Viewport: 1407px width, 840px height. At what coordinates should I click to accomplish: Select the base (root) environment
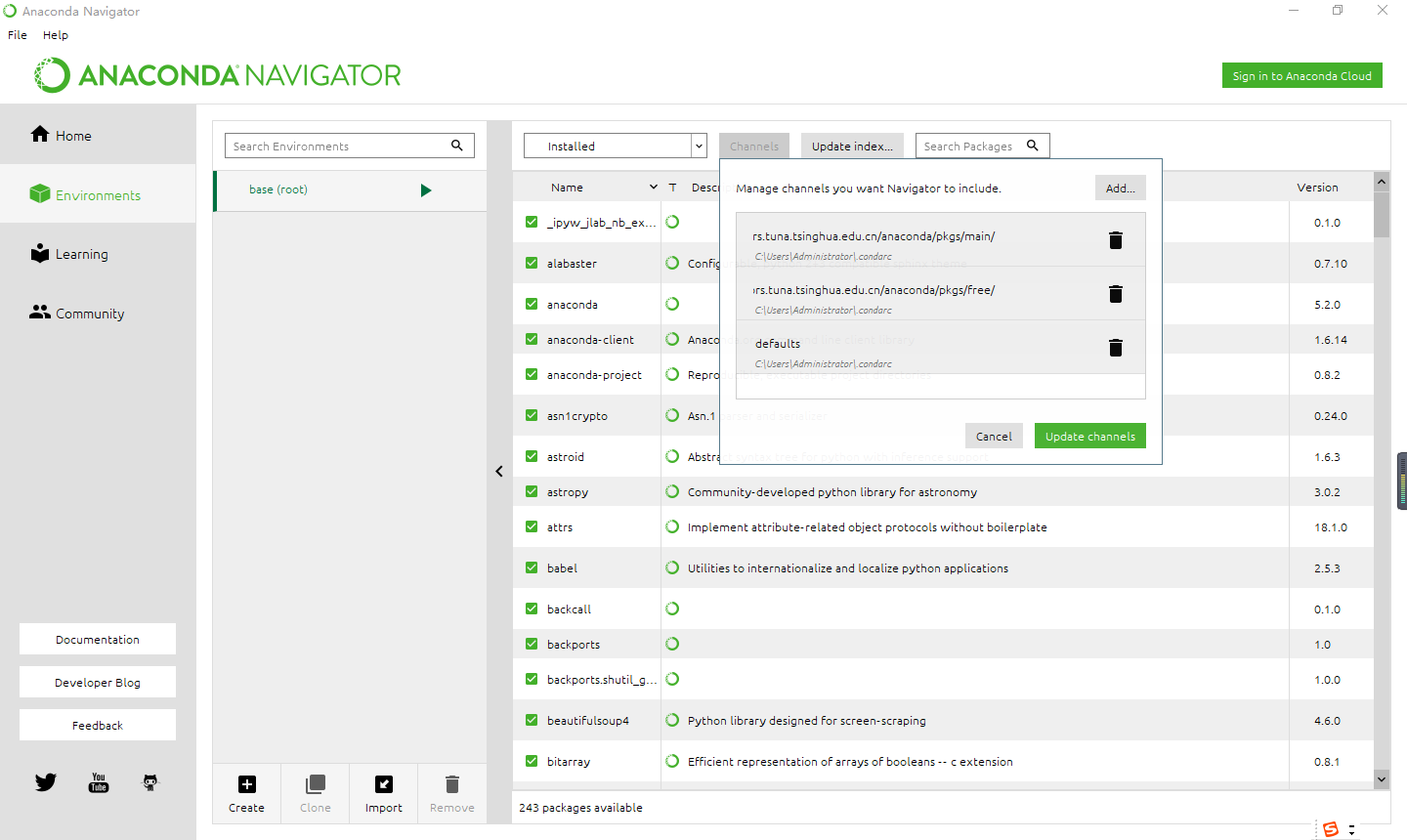click(350, 190)
